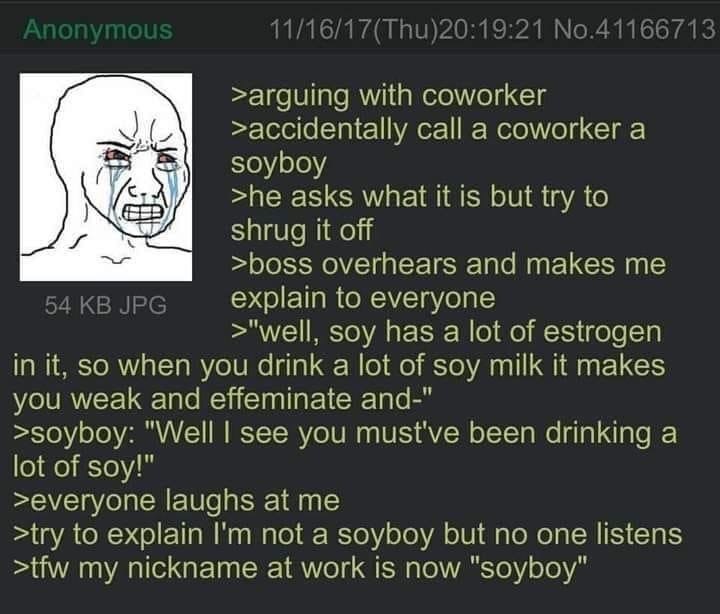Select the ">arguing with coworker" greentext line
Image resolution: width=720 pixels, height=614 pixels.
click(x=388, y=96)
